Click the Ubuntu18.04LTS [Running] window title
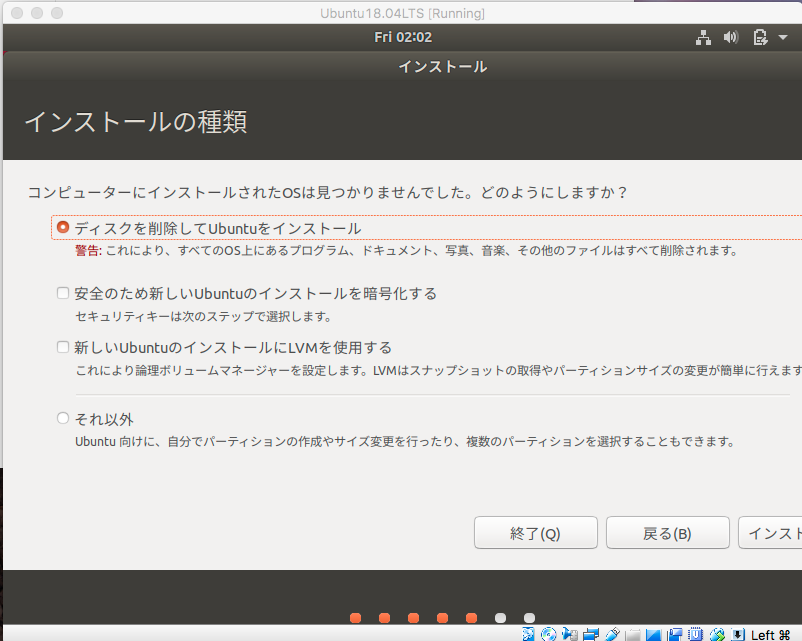This screenshot has height=641, width=802. click(x=403, y=13)
